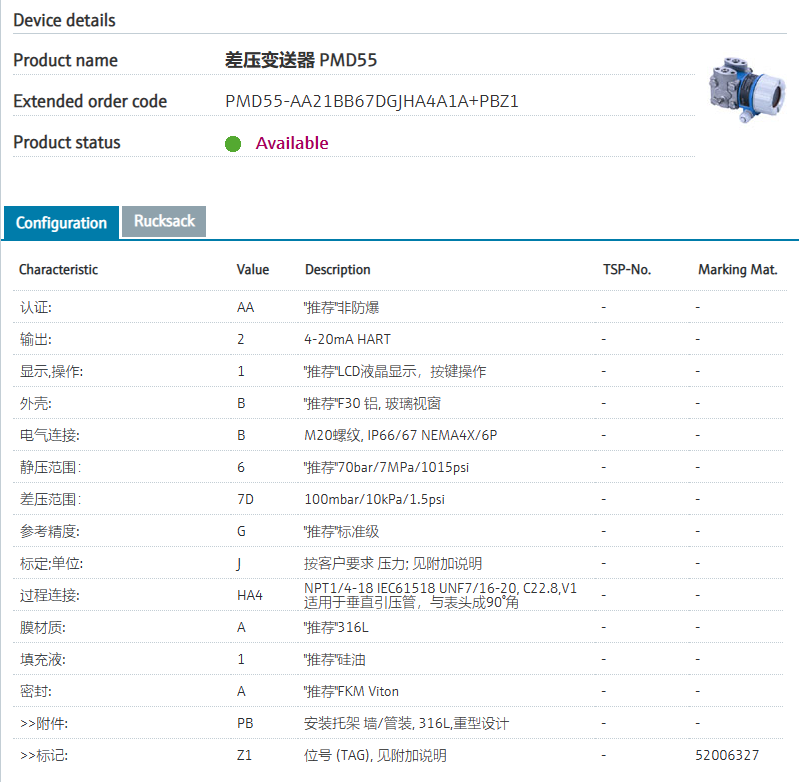Click the Marking Mat. column header
Screen dimensions: 799x782
[738, 270]
